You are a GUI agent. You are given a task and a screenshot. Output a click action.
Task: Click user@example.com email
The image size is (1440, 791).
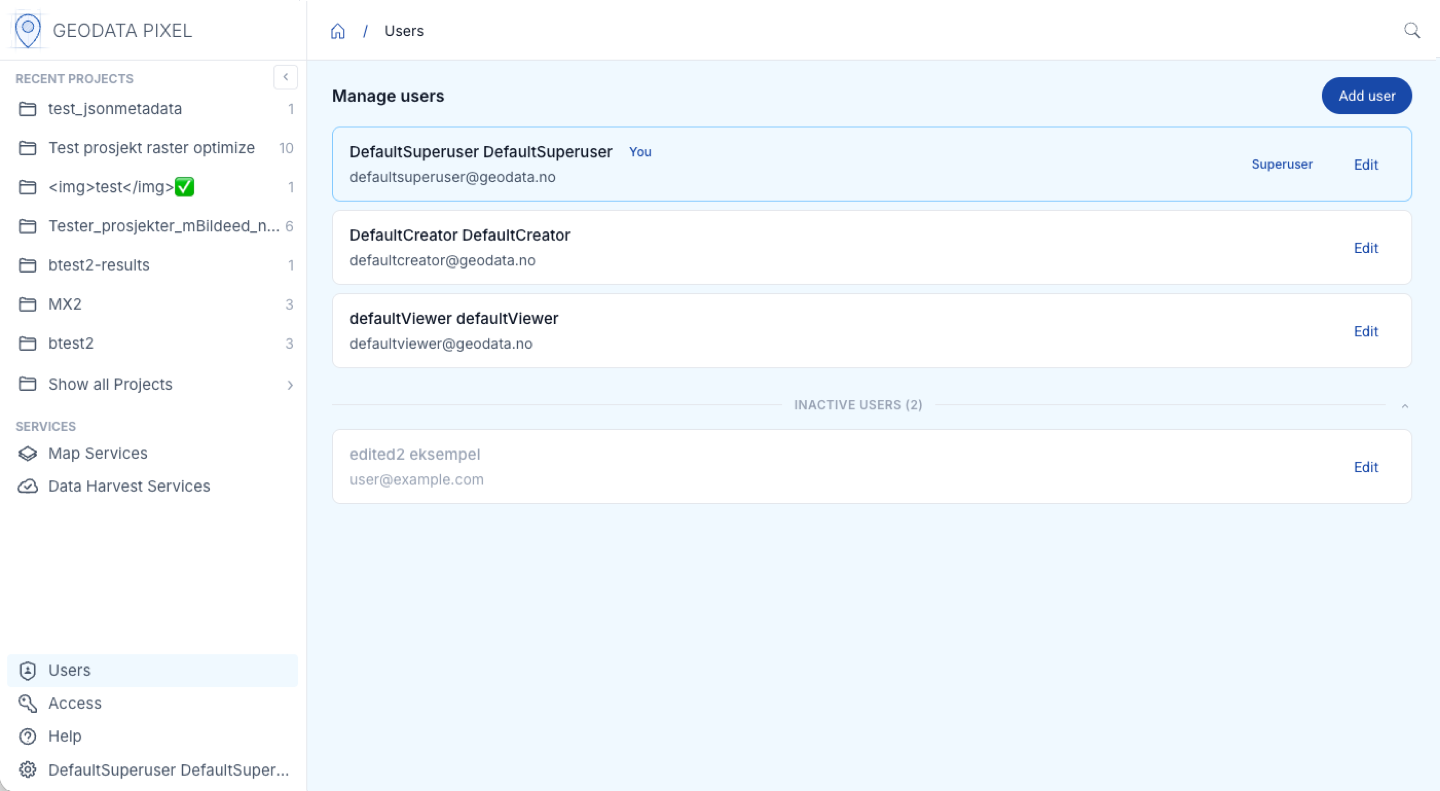tap(416, 480)
